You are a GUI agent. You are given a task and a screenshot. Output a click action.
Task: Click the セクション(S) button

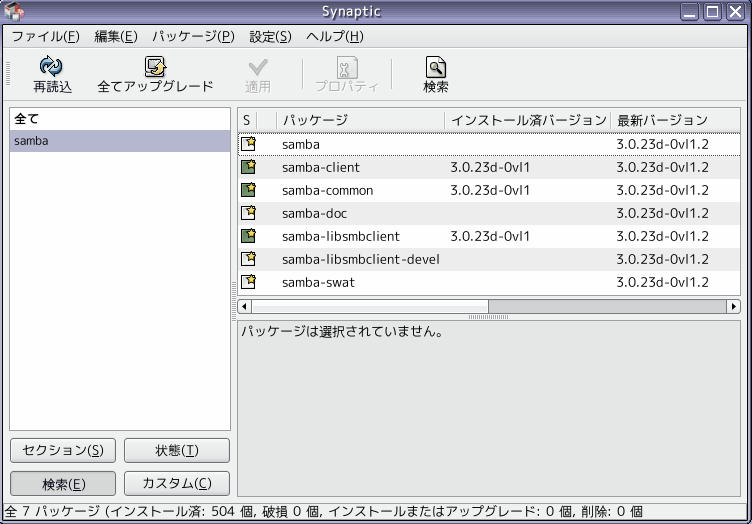[63, 450]
